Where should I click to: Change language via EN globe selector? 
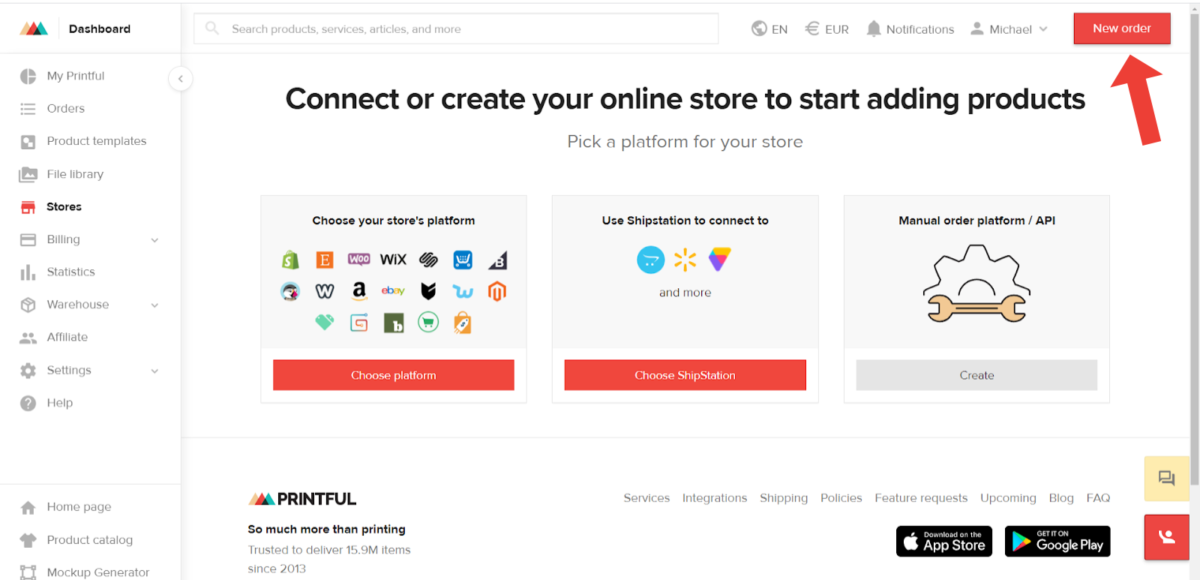(770, 29)
